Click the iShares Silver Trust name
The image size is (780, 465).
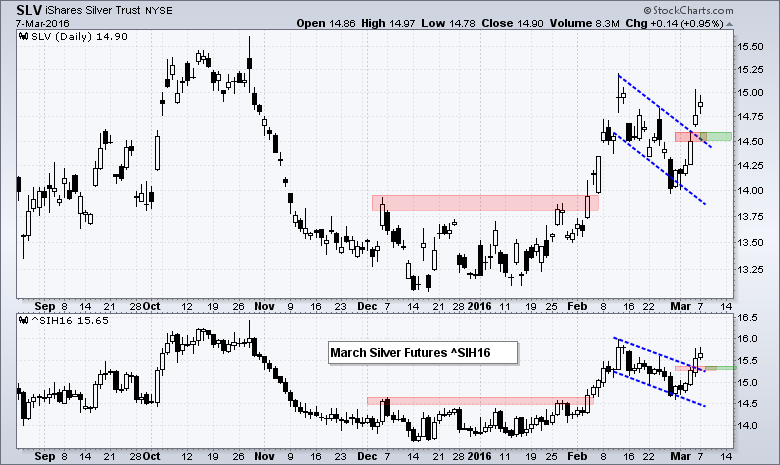pos(94,10)
